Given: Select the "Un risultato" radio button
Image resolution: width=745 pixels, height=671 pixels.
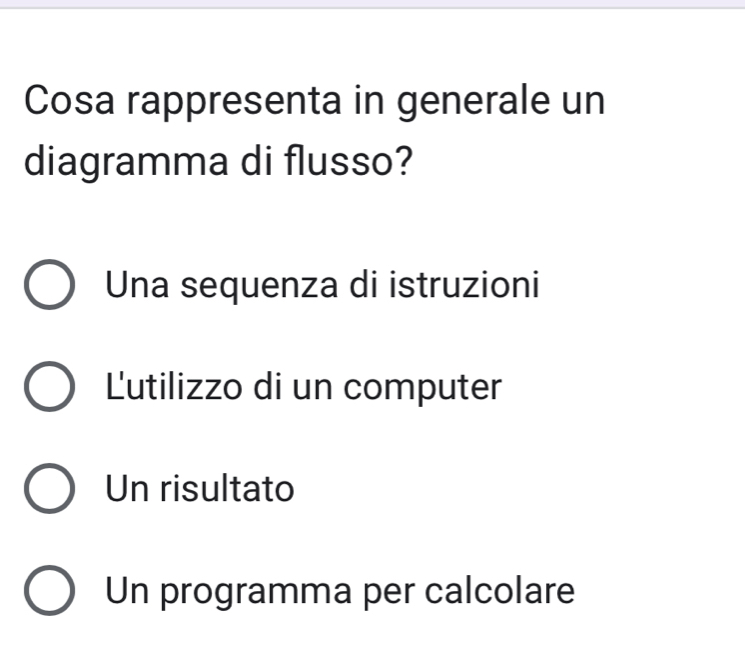Looking at the screenshot, I should tap(48, 491).
